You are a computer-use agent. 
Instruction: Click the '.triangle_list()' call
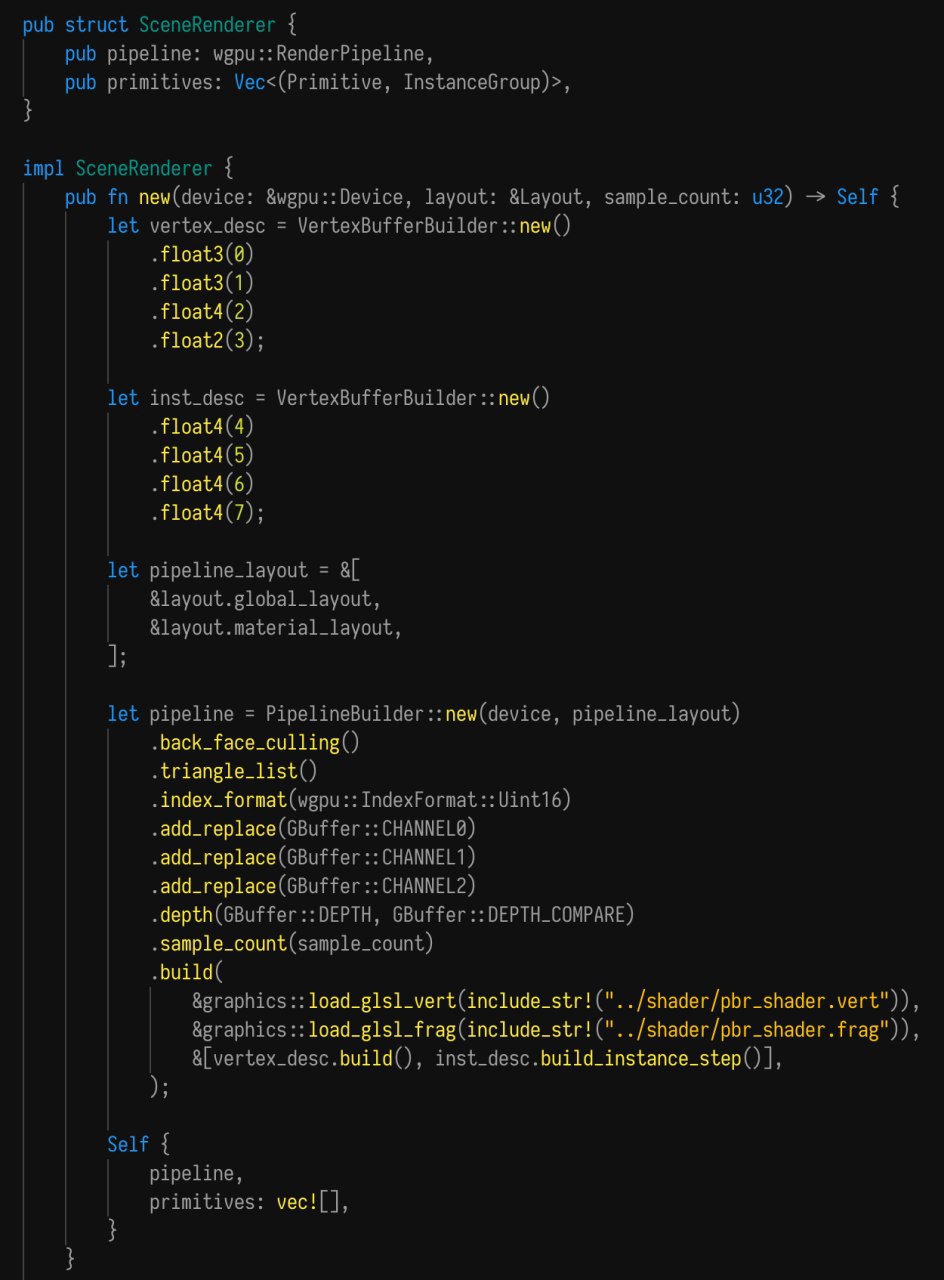tap(233, 772)
